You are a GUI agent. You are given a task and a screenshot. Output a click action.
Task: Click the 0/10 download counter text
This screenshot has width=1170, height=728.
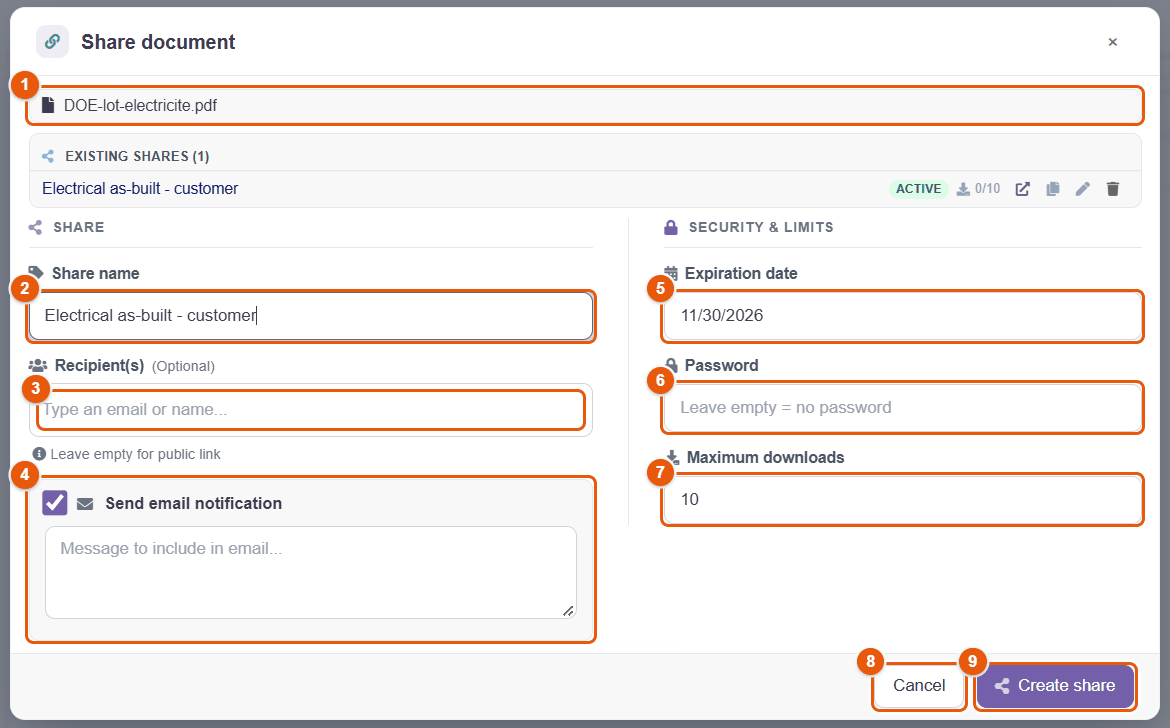[987, 189]
